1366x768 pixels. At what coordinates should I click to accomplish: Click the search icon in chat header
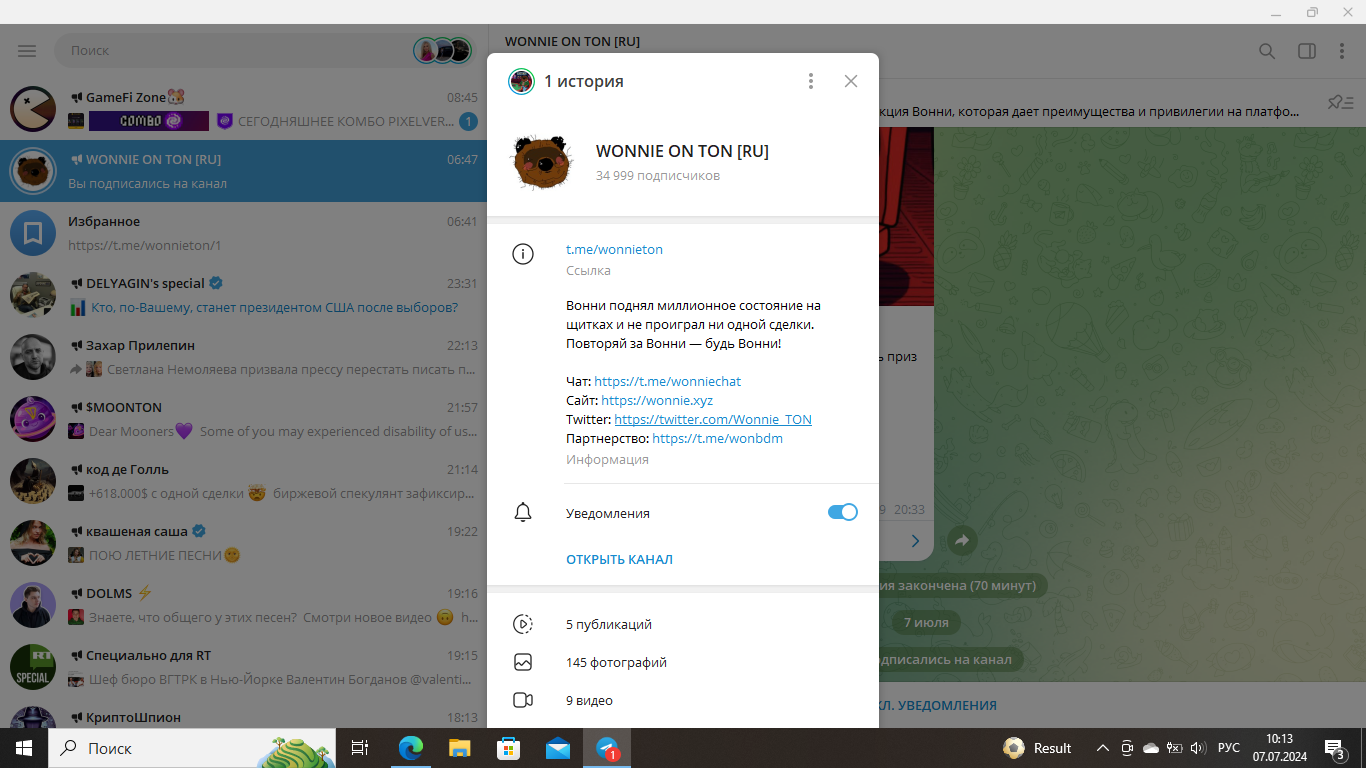tap(1267, 51)
